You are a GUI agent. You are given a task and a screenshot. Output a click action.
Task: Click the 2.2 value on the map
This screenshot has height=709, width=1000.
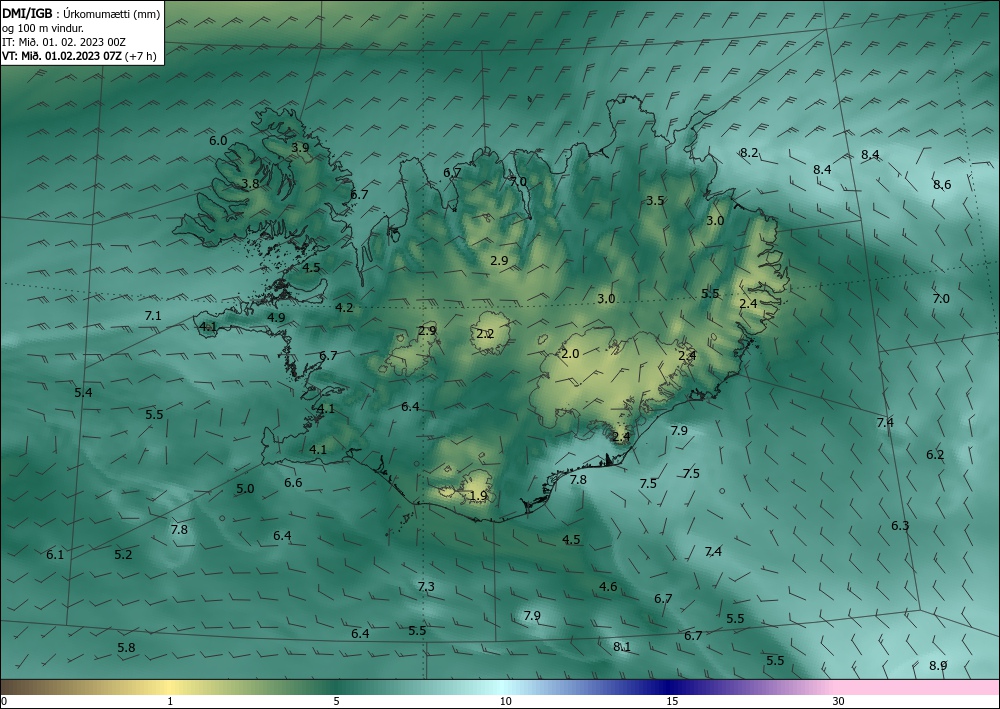[485, 333]
